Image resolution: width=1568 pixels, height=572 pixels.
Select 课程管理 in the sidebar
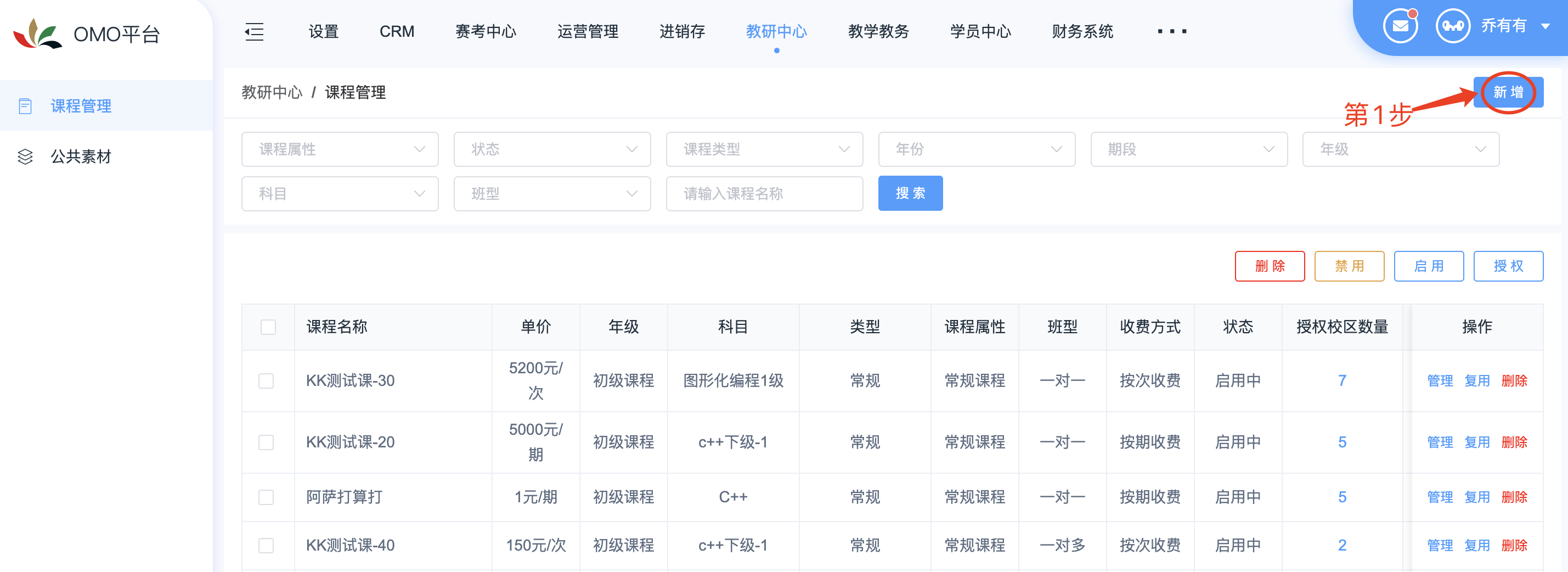[x=106, y=105]
